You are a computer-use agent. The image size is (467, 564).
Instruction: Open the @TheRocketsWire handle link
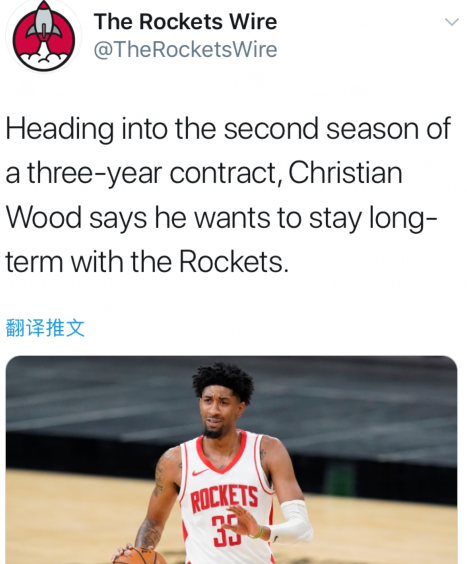[186, 49]
